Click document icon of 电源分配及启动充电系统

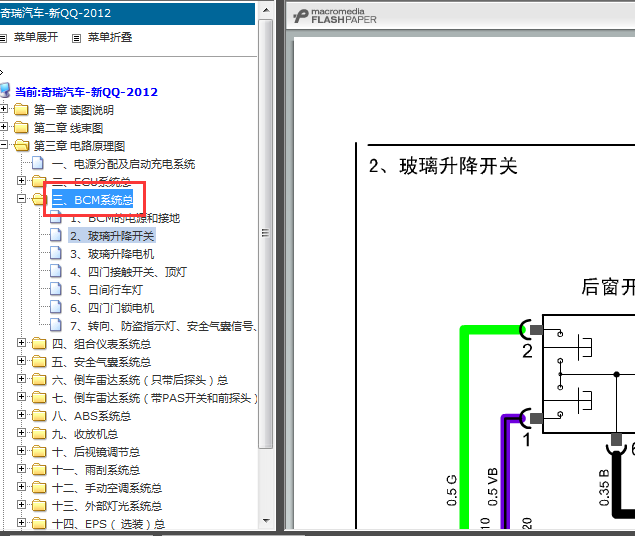(38, 163)
